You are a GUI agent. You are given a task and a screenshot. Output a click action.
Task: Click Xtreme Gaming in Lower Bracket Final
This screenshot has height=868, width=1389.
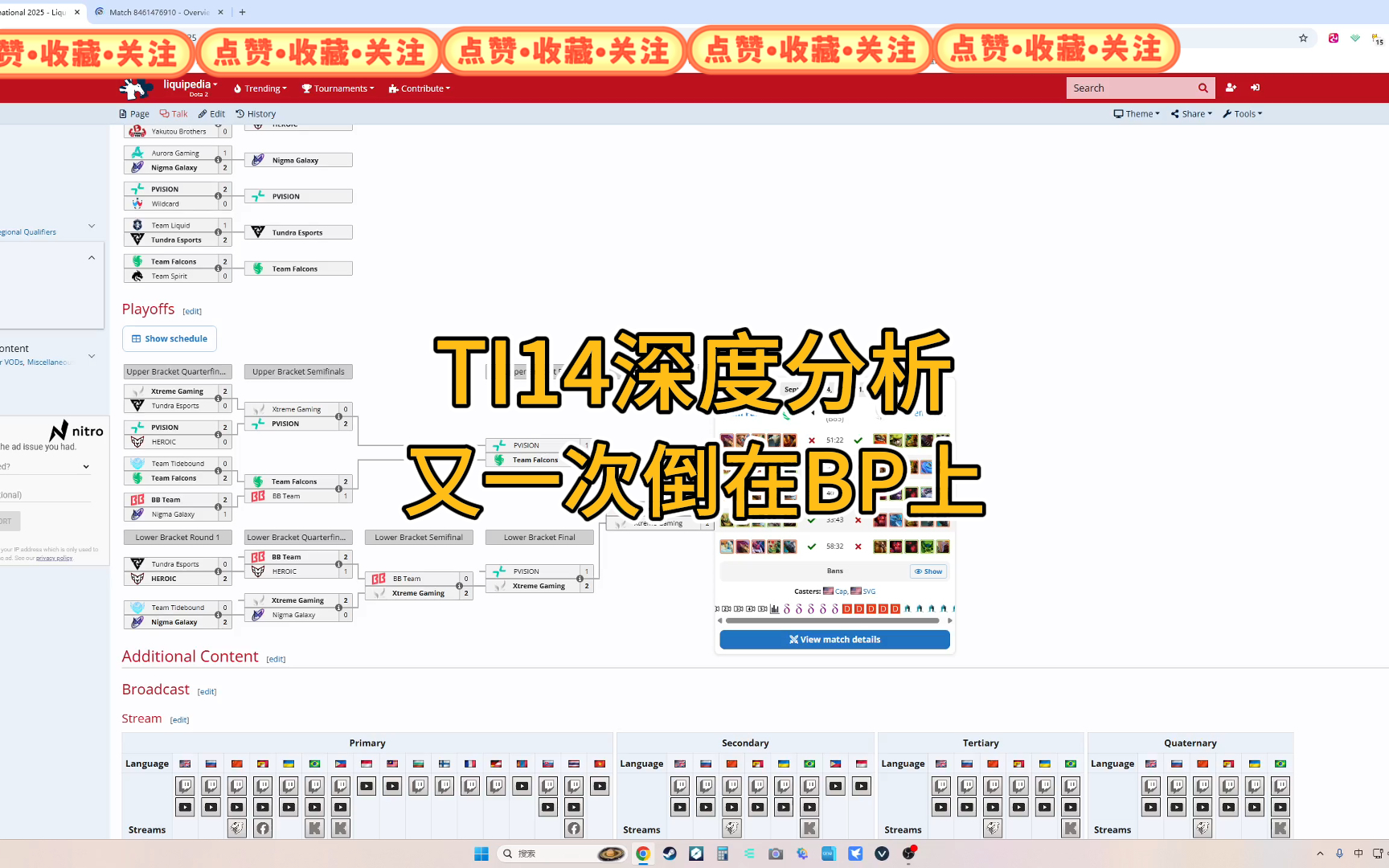pyautogui.click(x=539, y=586)
